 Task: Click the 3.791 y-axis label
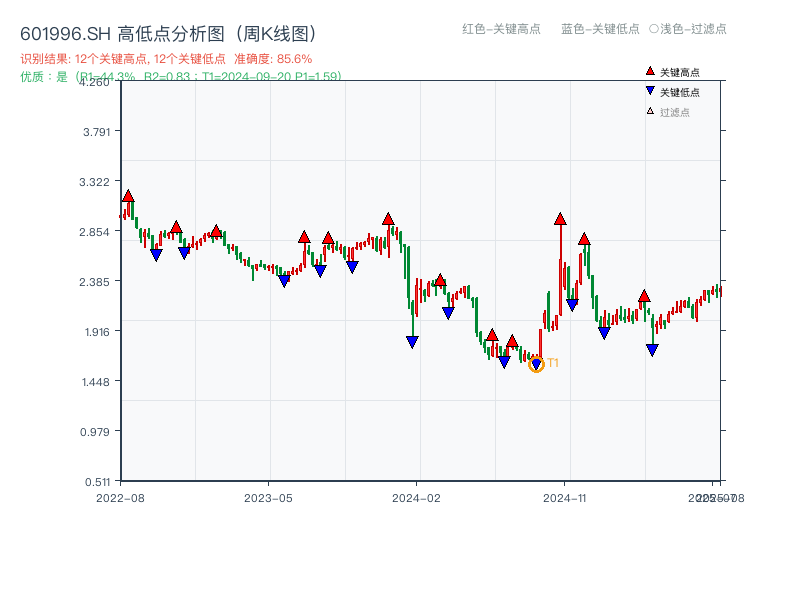pyautogui.click(x=96, y=132)
